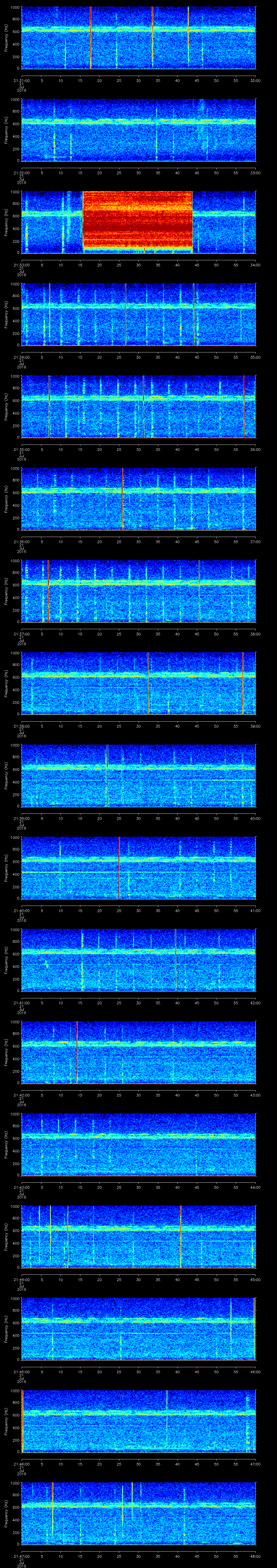The image size is (277, 1568).
Task: Click the 32:00 end time label
Action: (x=255, y=80)
